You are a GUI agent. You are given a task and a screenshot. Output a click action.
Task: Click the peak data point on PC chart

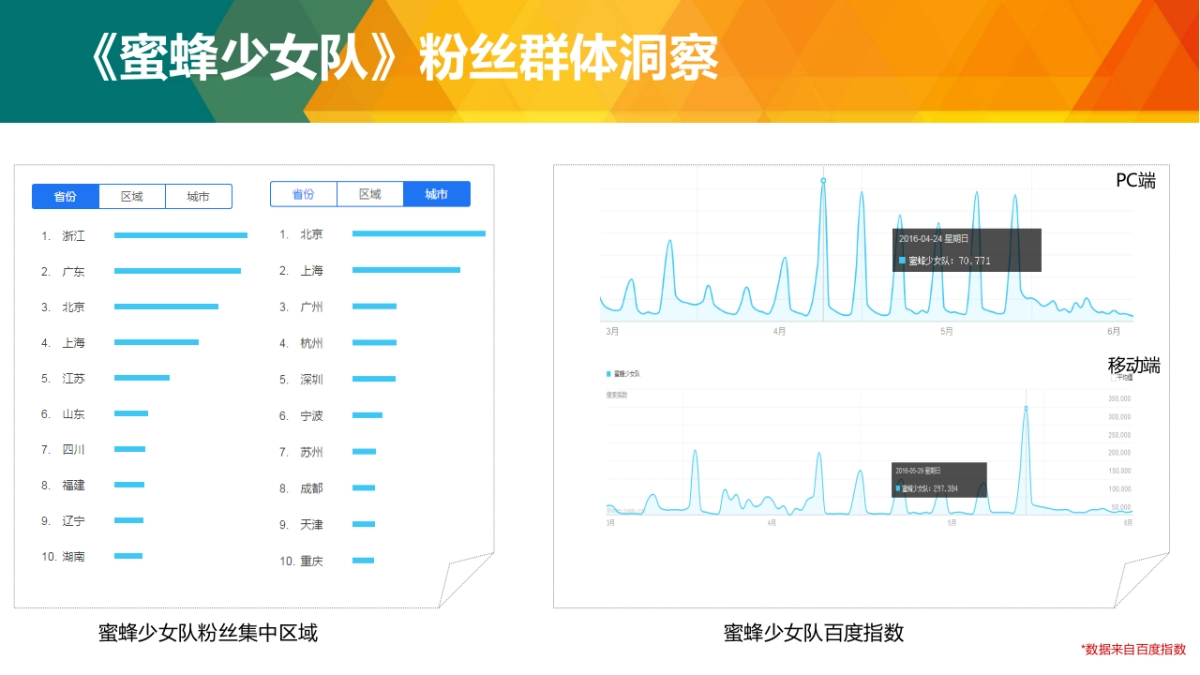click(x=823, y=181)
